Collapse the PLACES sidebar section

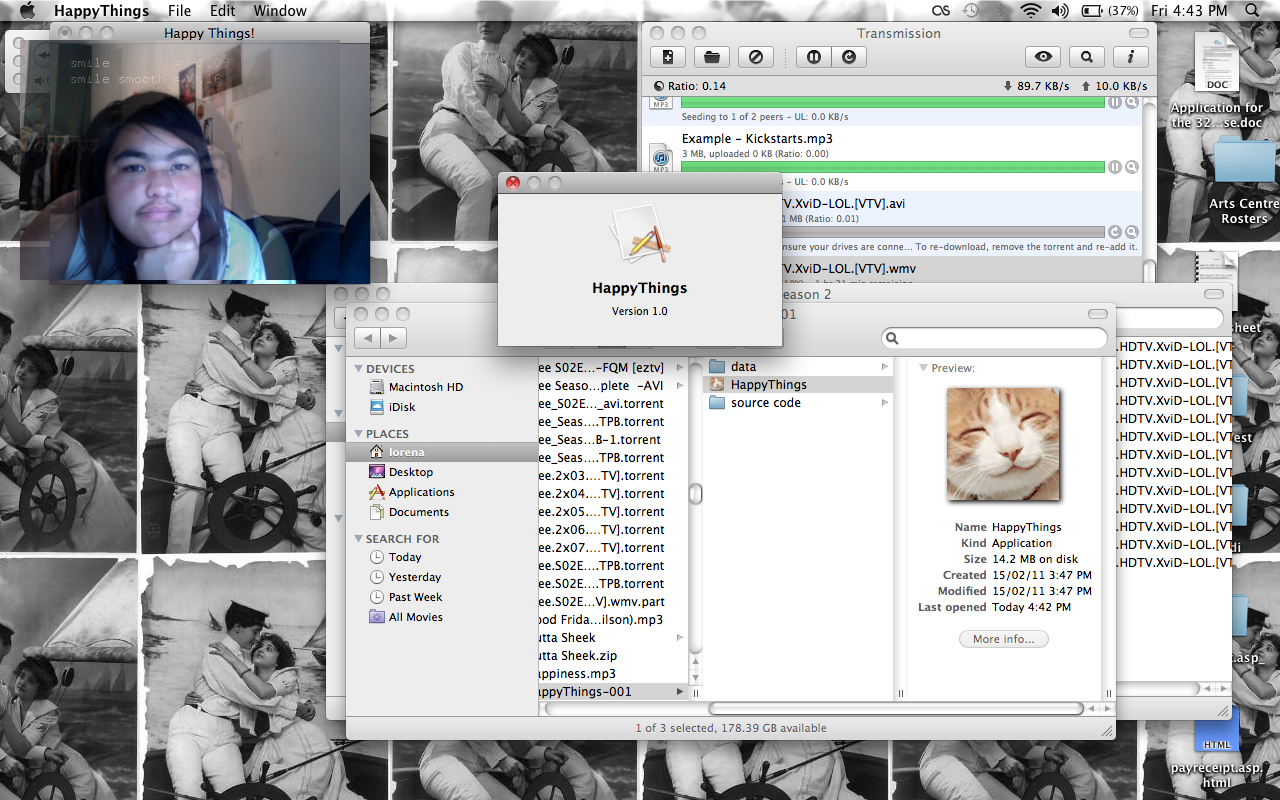click(x=359, y=434)
